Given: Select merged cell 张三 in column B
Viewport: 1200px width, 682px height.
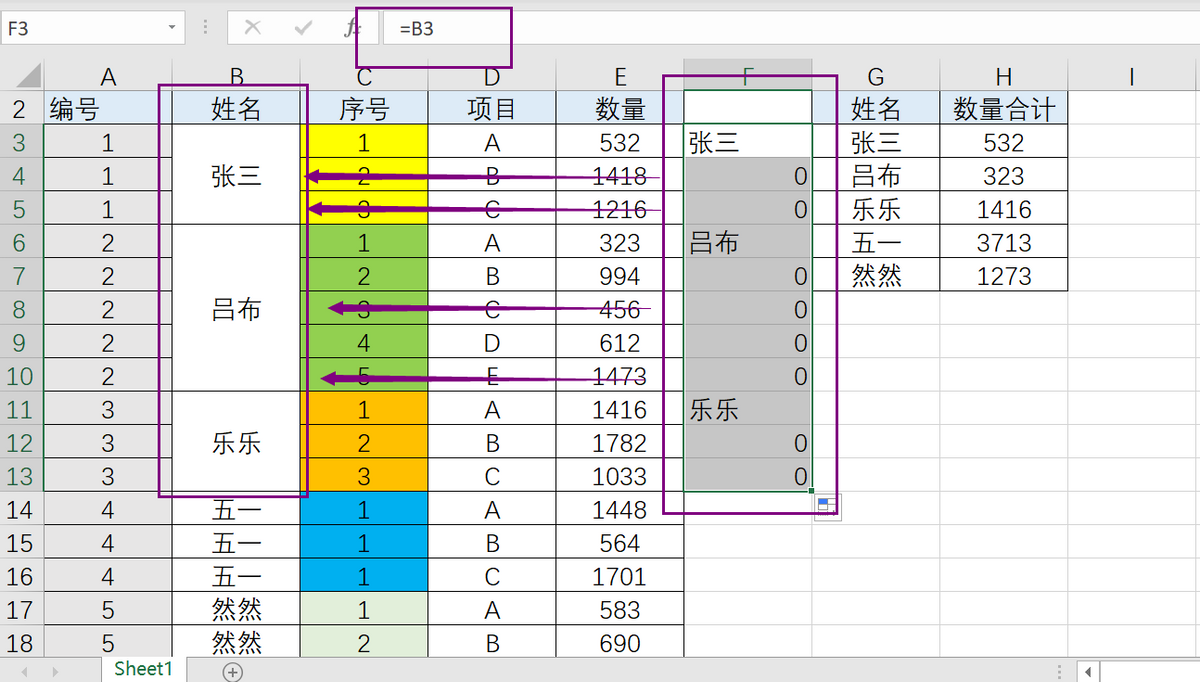Looking at the screenshot, I should click(x=236, y=175).
